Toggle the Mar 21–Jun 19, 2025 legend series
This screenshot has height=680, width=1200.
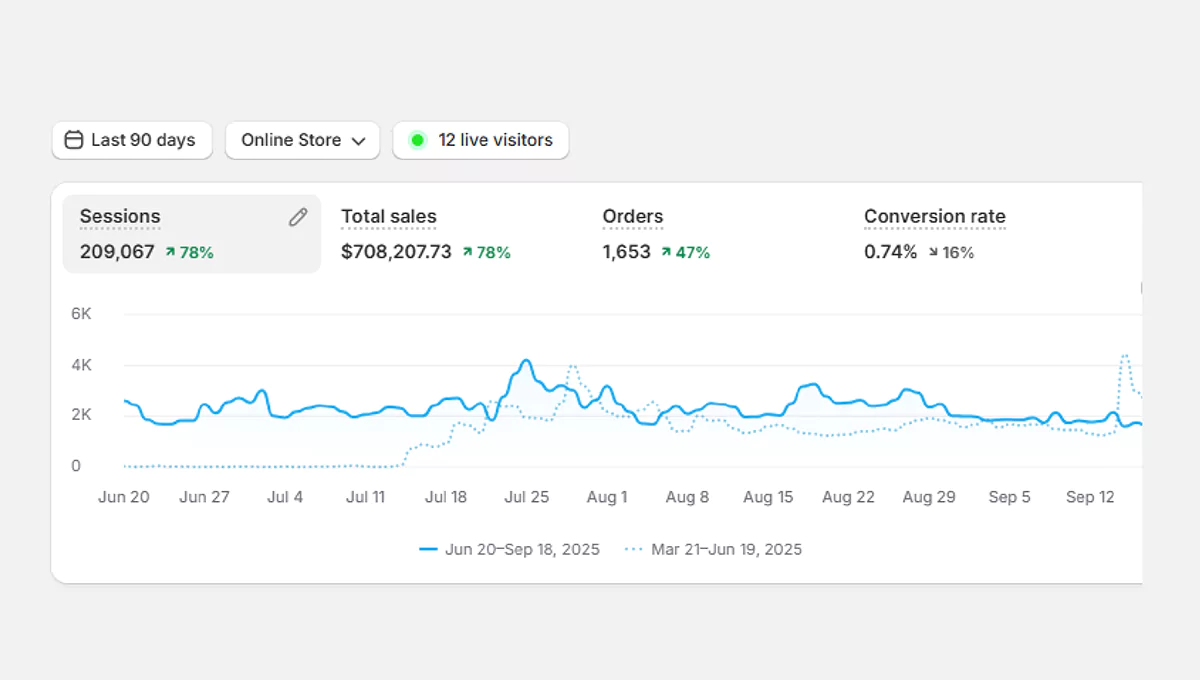click(x=714, y=549)
